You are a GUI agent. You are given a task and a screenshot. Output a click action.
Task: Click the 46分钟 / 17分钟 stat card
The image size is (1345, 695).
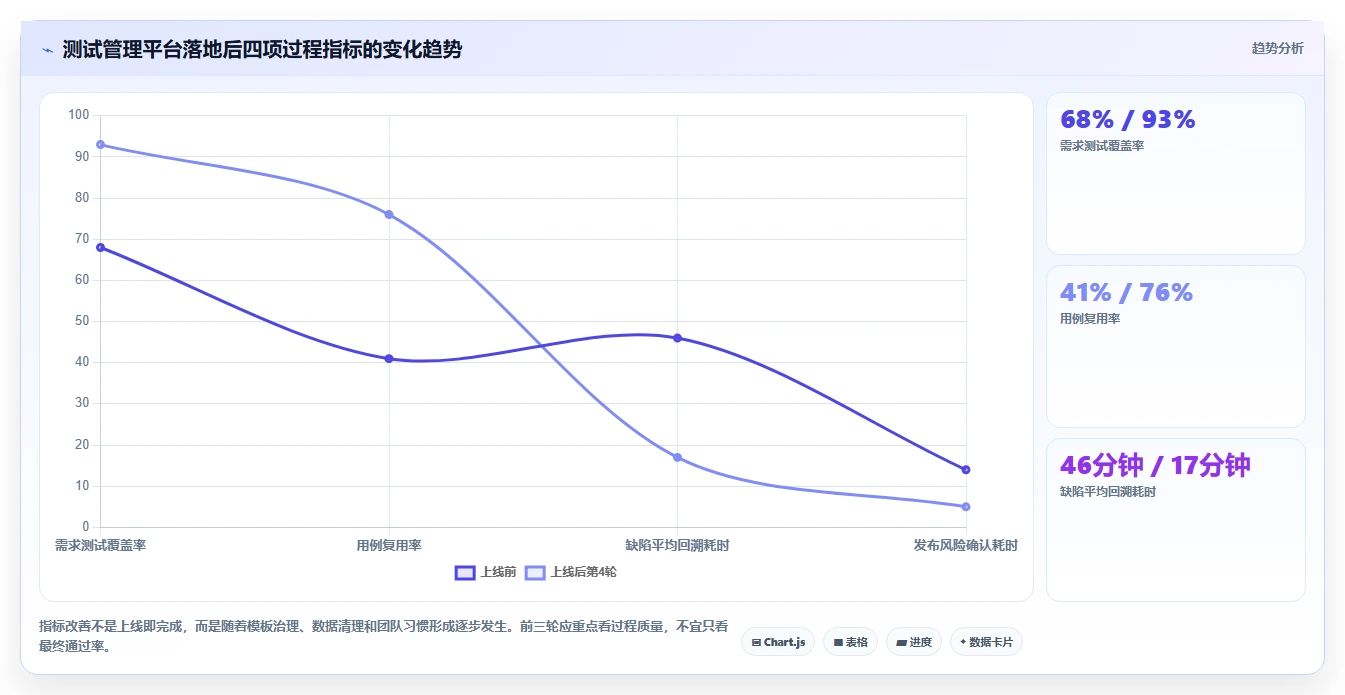coord(1176,520)
